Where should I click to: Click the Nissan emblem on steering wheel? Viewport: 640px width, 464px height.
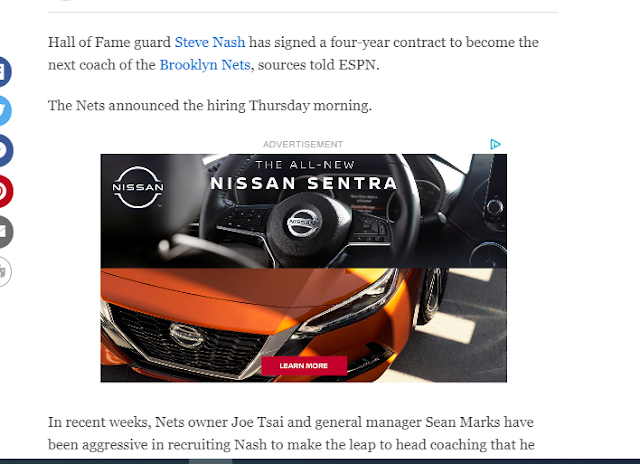click(303, 223)
